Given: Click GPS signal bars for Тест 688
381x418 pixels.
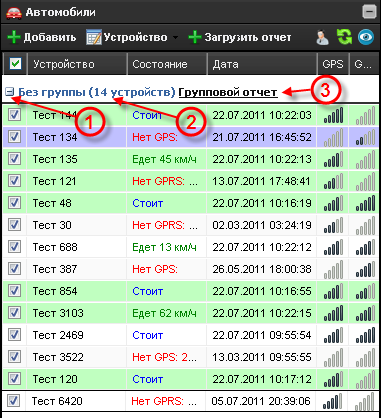Looking at the screenshot, I should pos(333,248).
